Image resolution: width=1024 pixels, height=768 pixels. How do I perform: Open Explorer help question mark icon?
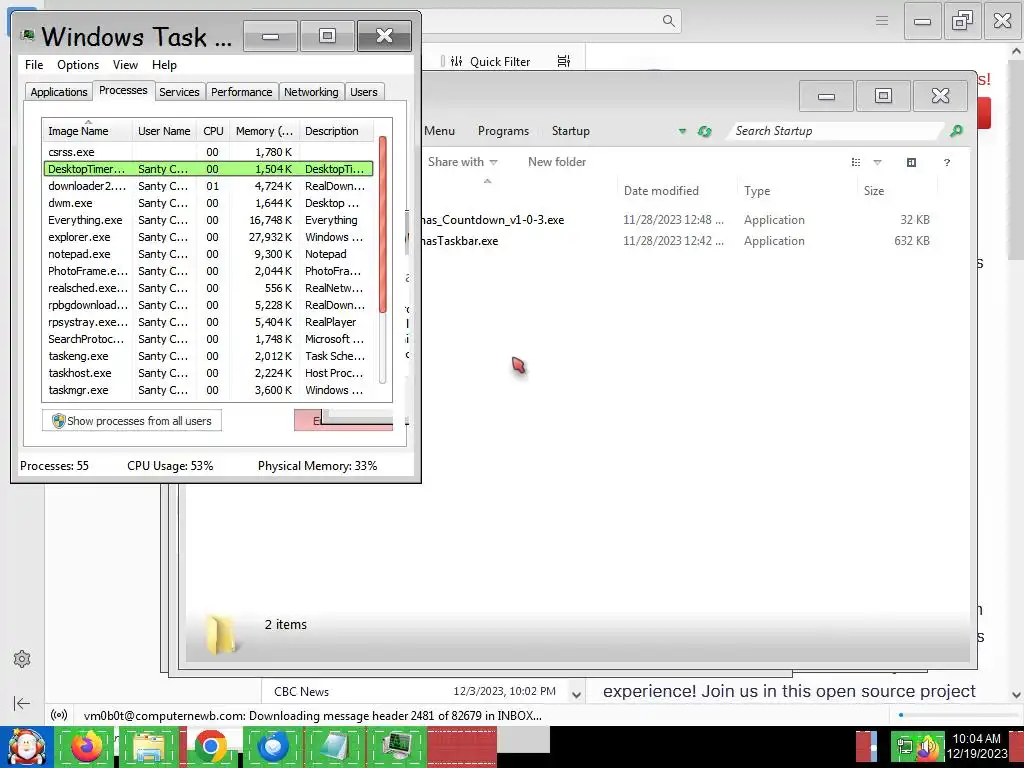point(947,162)
